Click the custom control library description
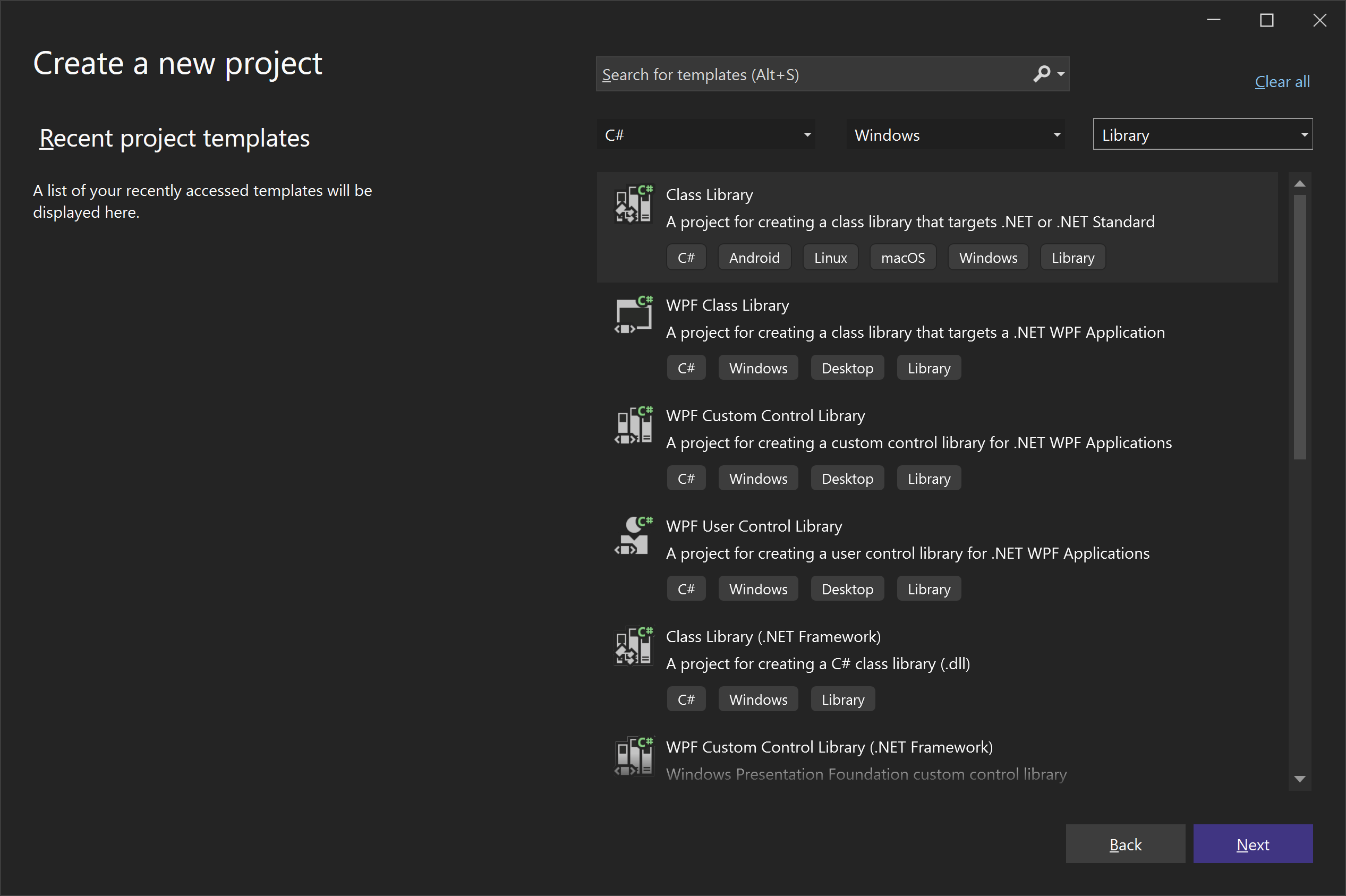The width and height of the screenshot is (1346, 896). click(x=919, y=443)
